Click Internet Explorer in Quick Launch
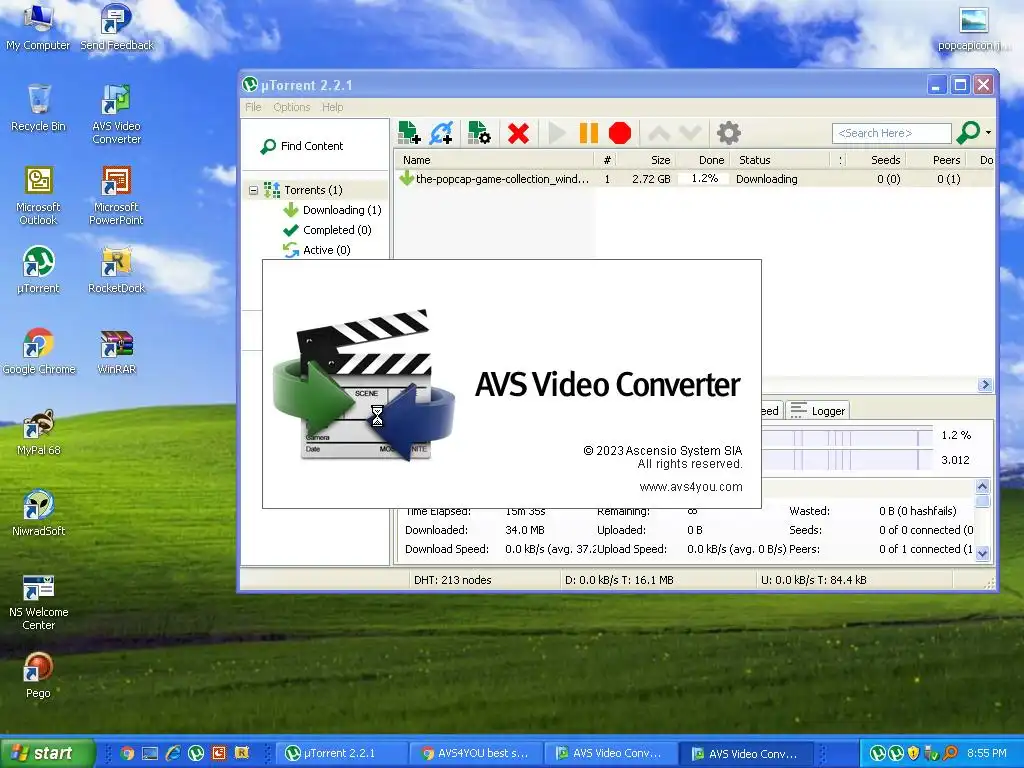 click(x=172, y=754)
